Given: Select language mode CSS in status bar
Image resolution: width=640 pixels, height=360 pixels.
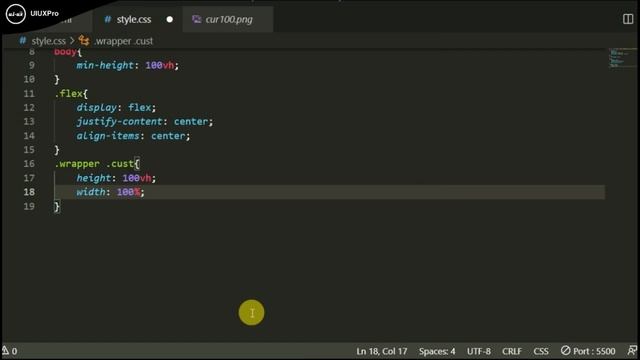Looking at the screenshot, I should click(x=541, y=351).
